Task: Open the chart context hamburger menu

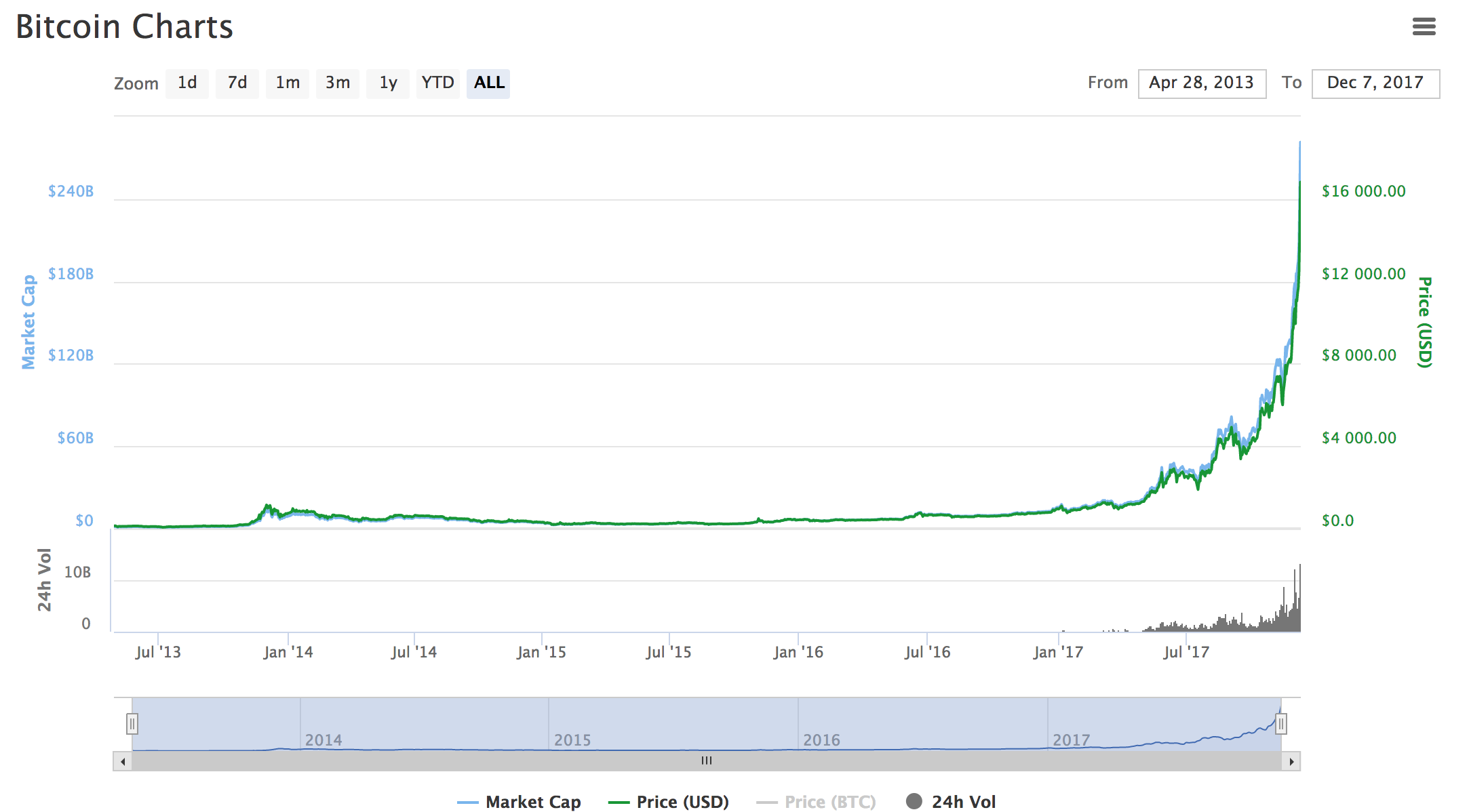Action: point(1424,26)
